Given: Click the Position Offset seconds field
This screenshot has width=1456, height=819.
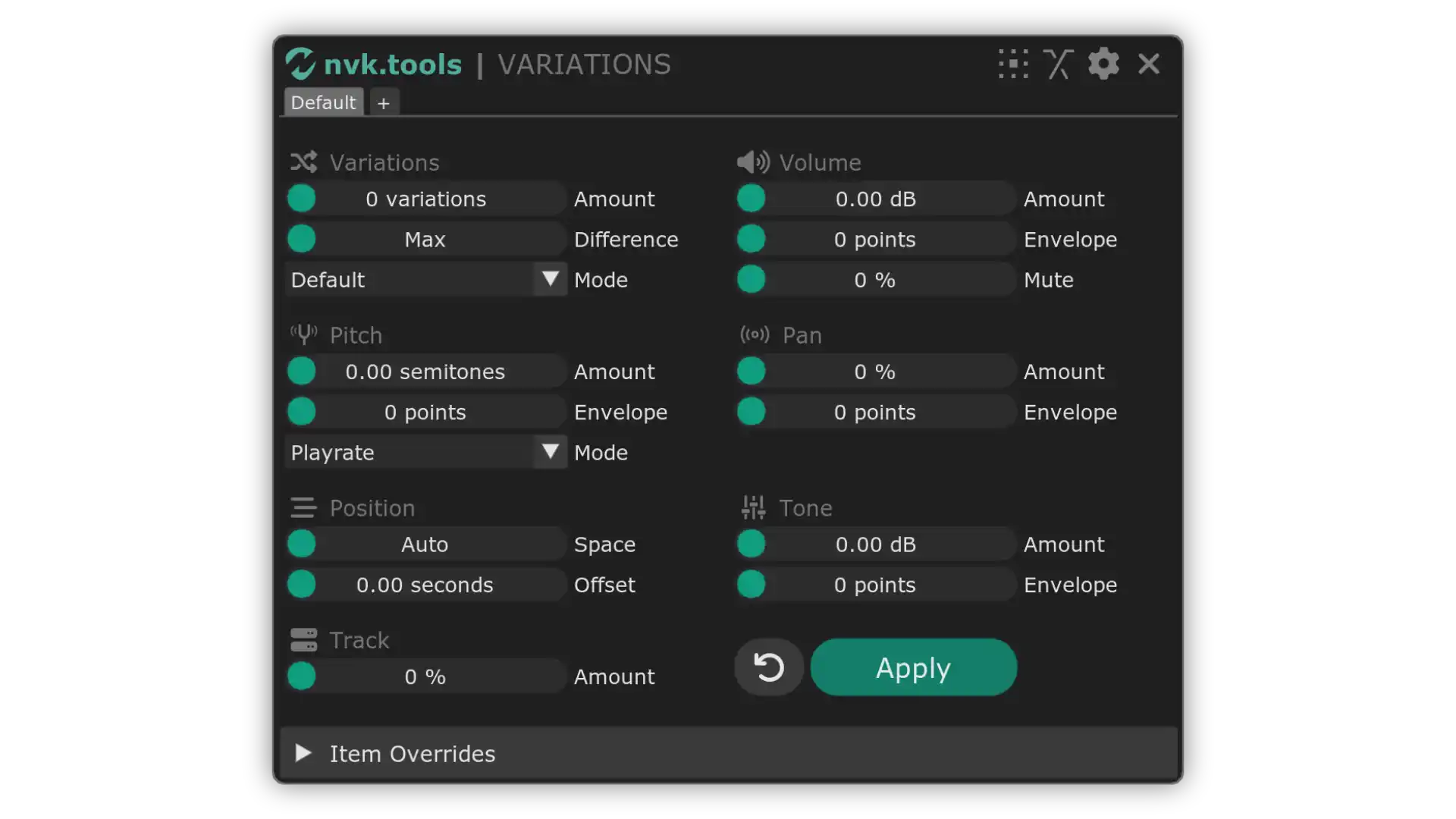Looking at the screenshot, I should [425, 585].
